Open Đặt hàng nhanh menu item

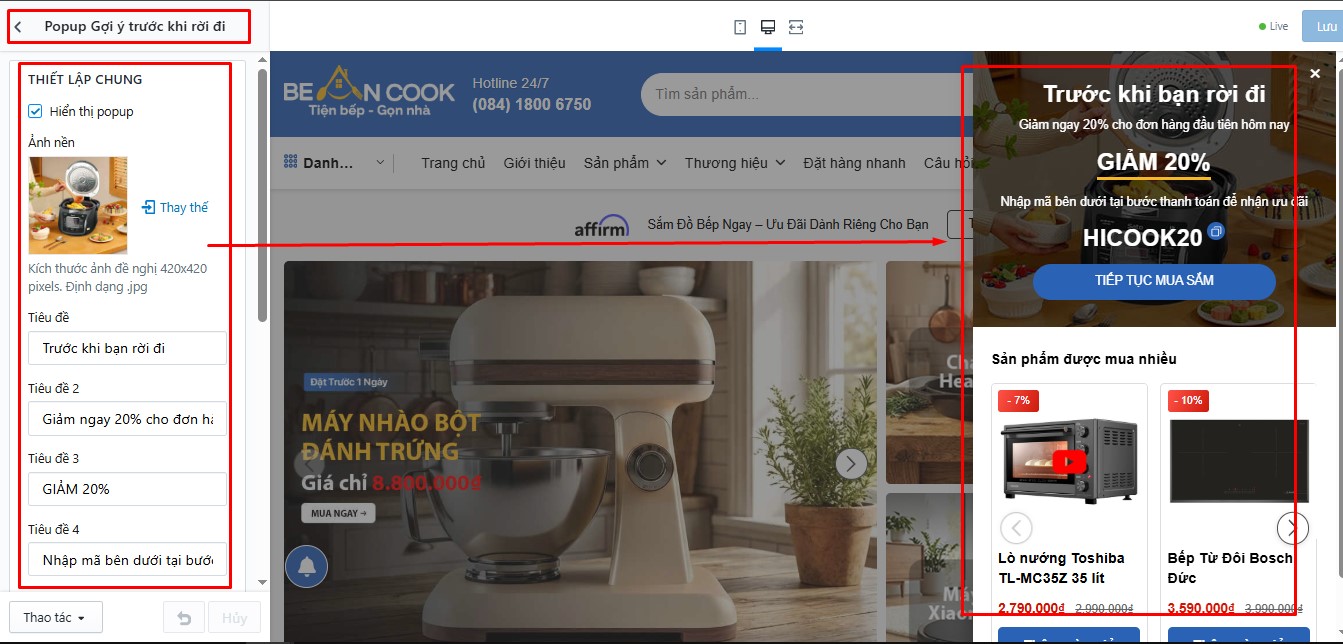coord(854,163)
